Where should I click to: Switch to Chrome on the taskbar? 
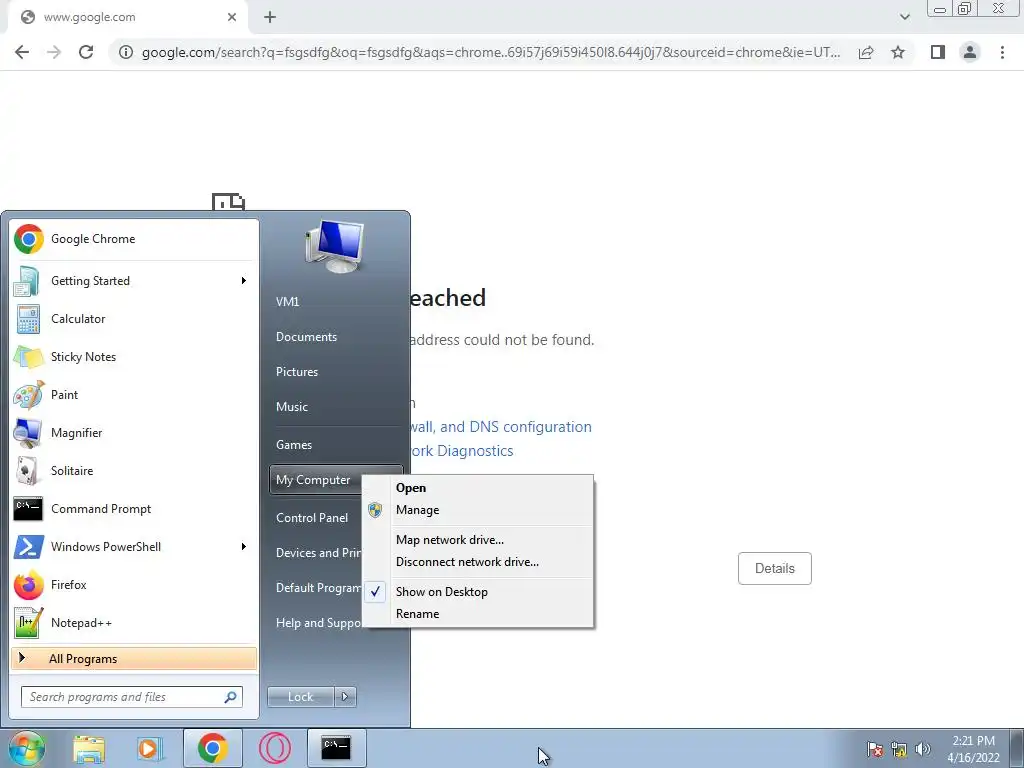[x=212, y=748]
